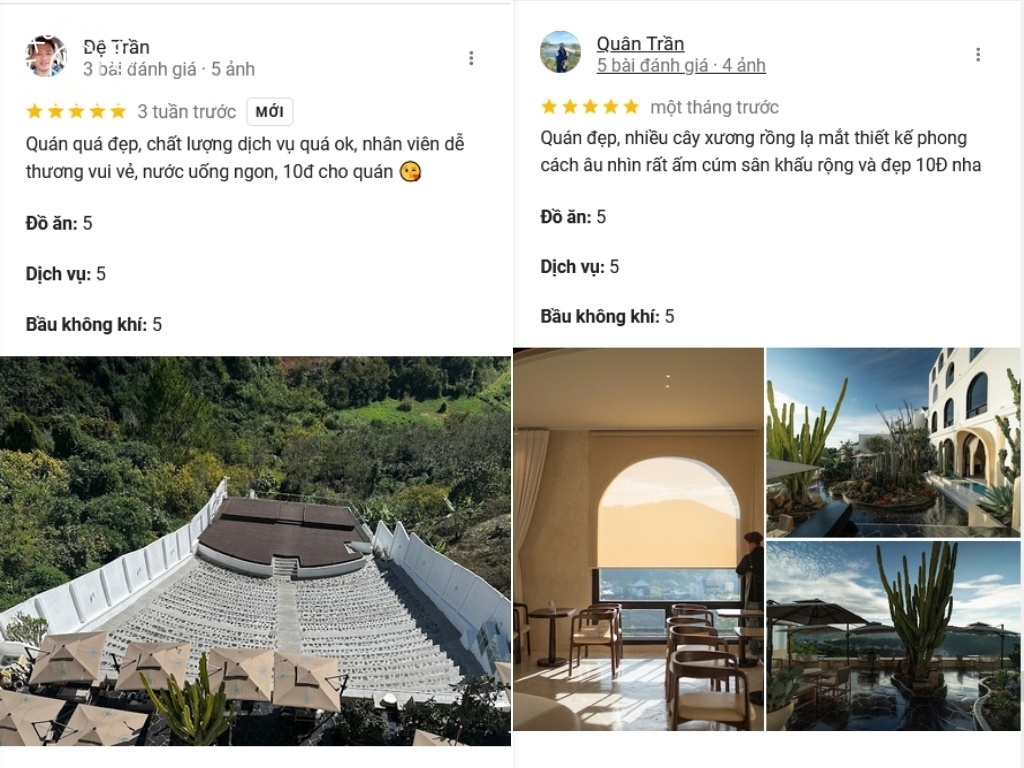
Task: Click '3 bài đánh giá · 5 ảnh' text
Action: (168, 69)
